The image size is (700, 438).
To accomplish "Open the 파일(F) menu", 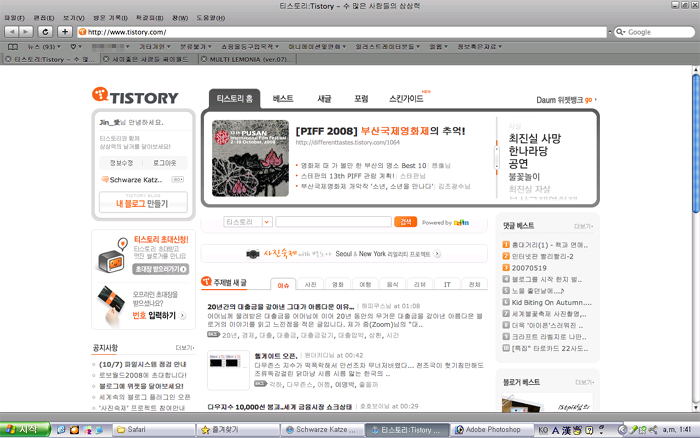I will click(14, 18).
